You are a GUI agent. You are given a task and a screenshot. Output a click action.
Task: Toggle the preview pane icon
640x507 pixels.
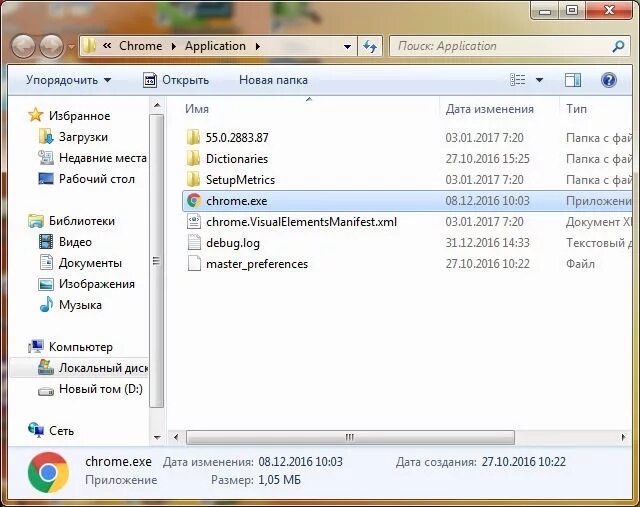tap(573, 80)
